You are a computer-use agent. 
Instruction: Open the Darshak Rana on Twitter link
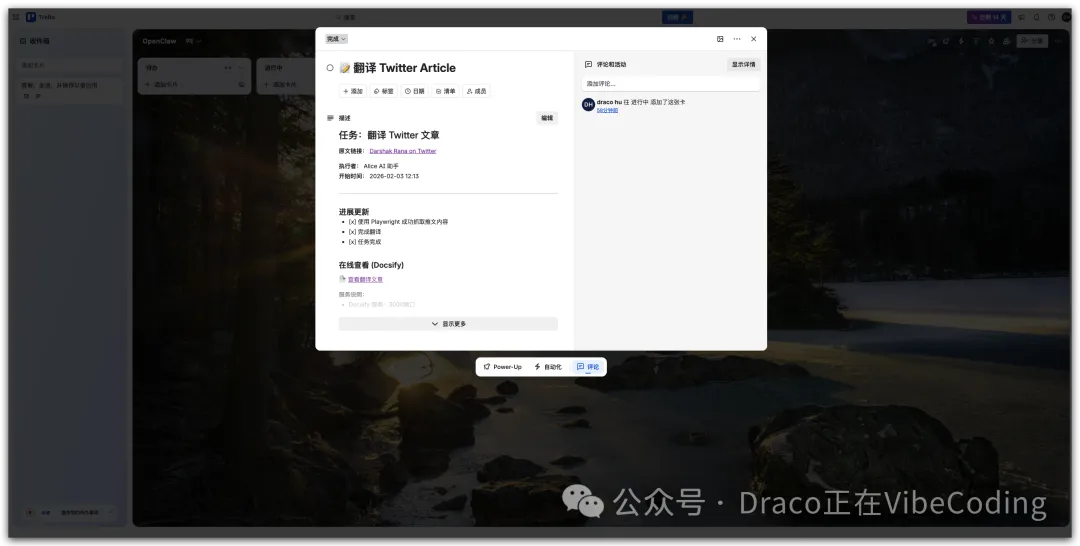pos(403,151)
